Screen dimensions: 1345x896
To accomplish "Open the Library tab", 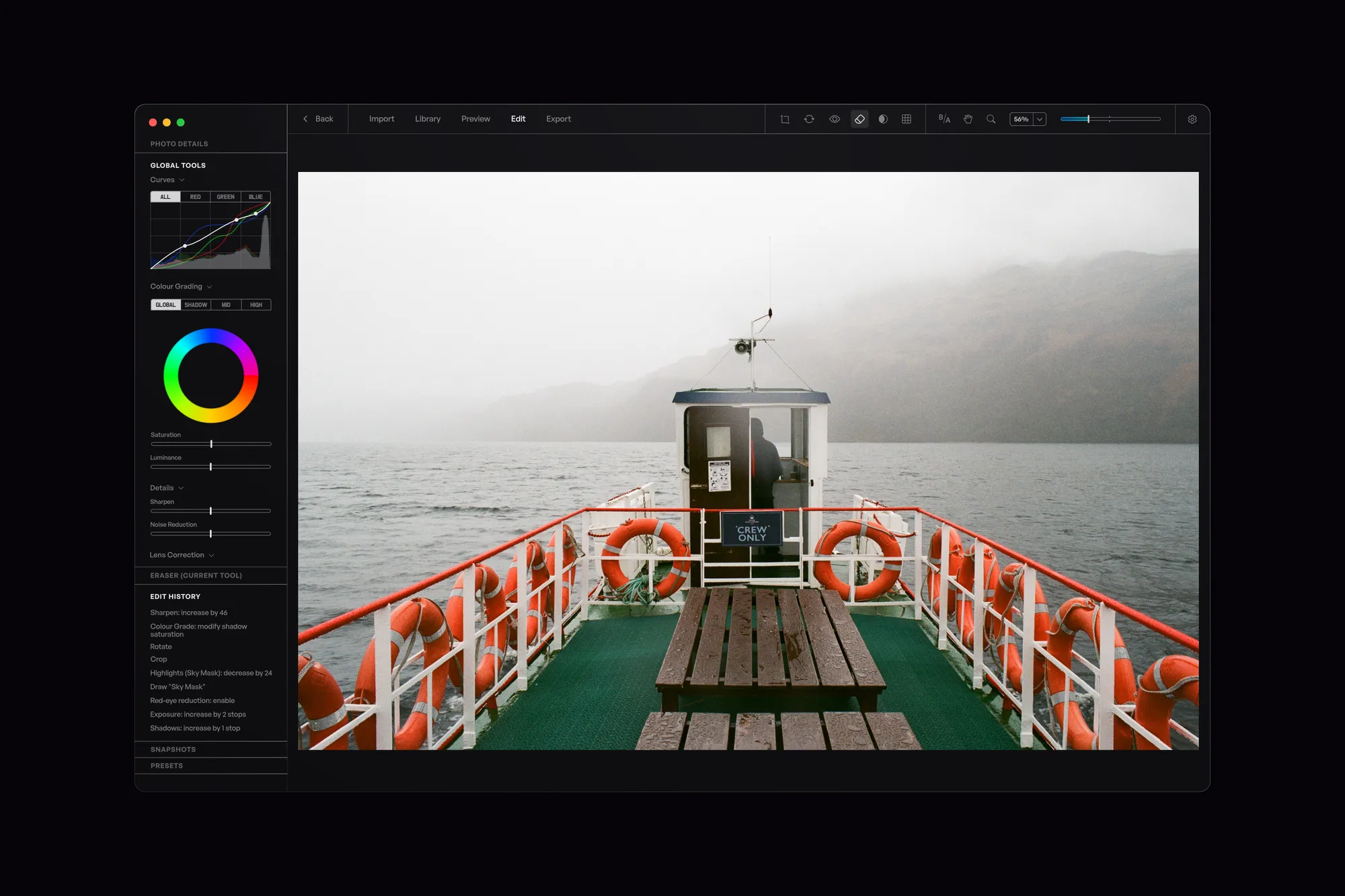I will 428,119.
